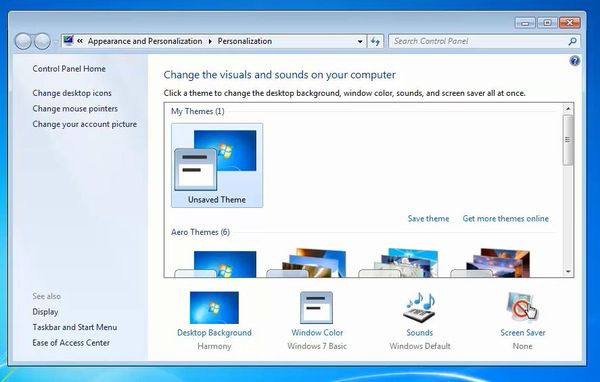Open the double chevron breadcrumb overflow
The image size is (600, 382).
point(80,41)
